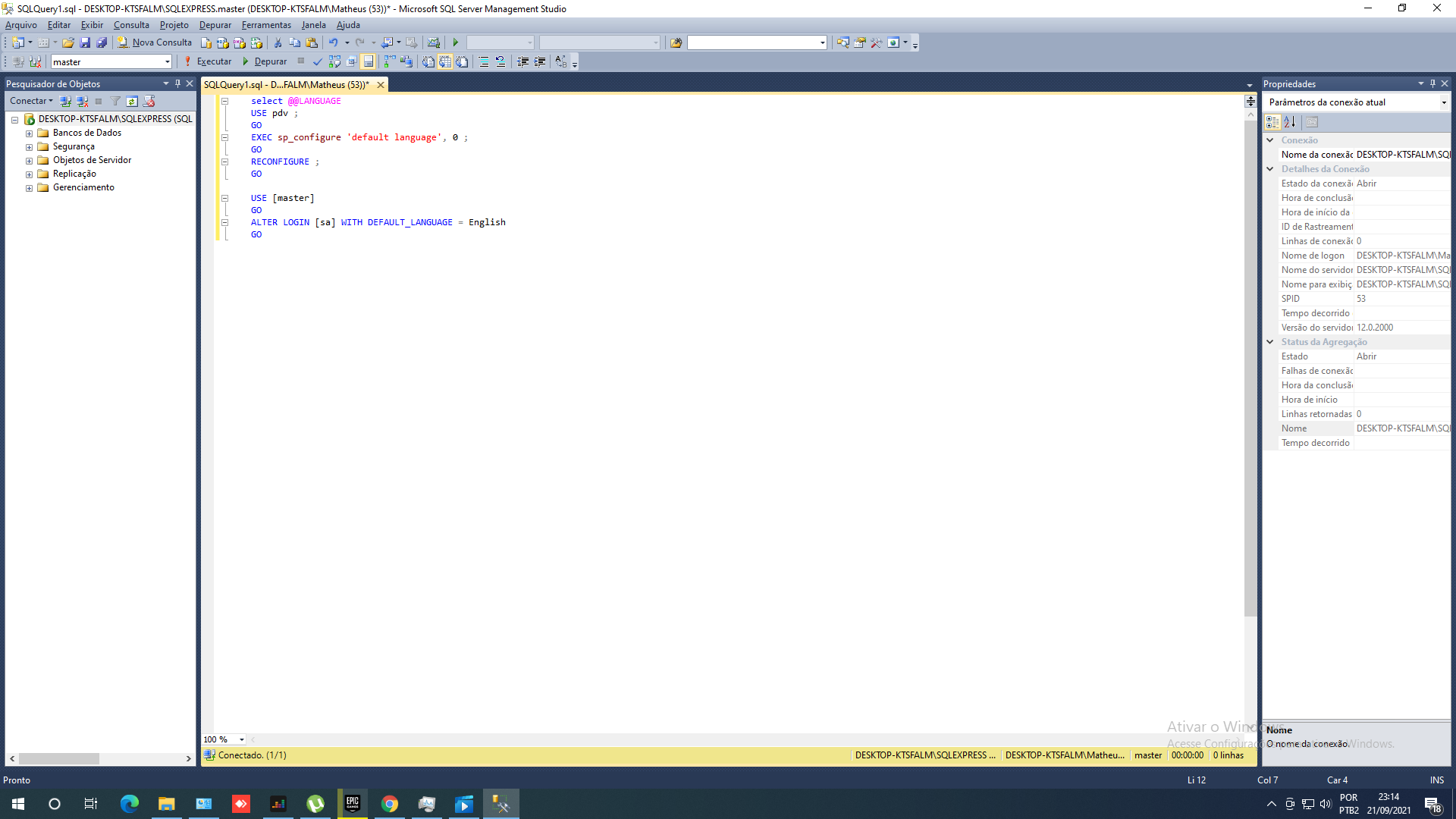Expand the Objetos de Servidor node
Screen dimensions: 1456x819
(x=29, y=161)
